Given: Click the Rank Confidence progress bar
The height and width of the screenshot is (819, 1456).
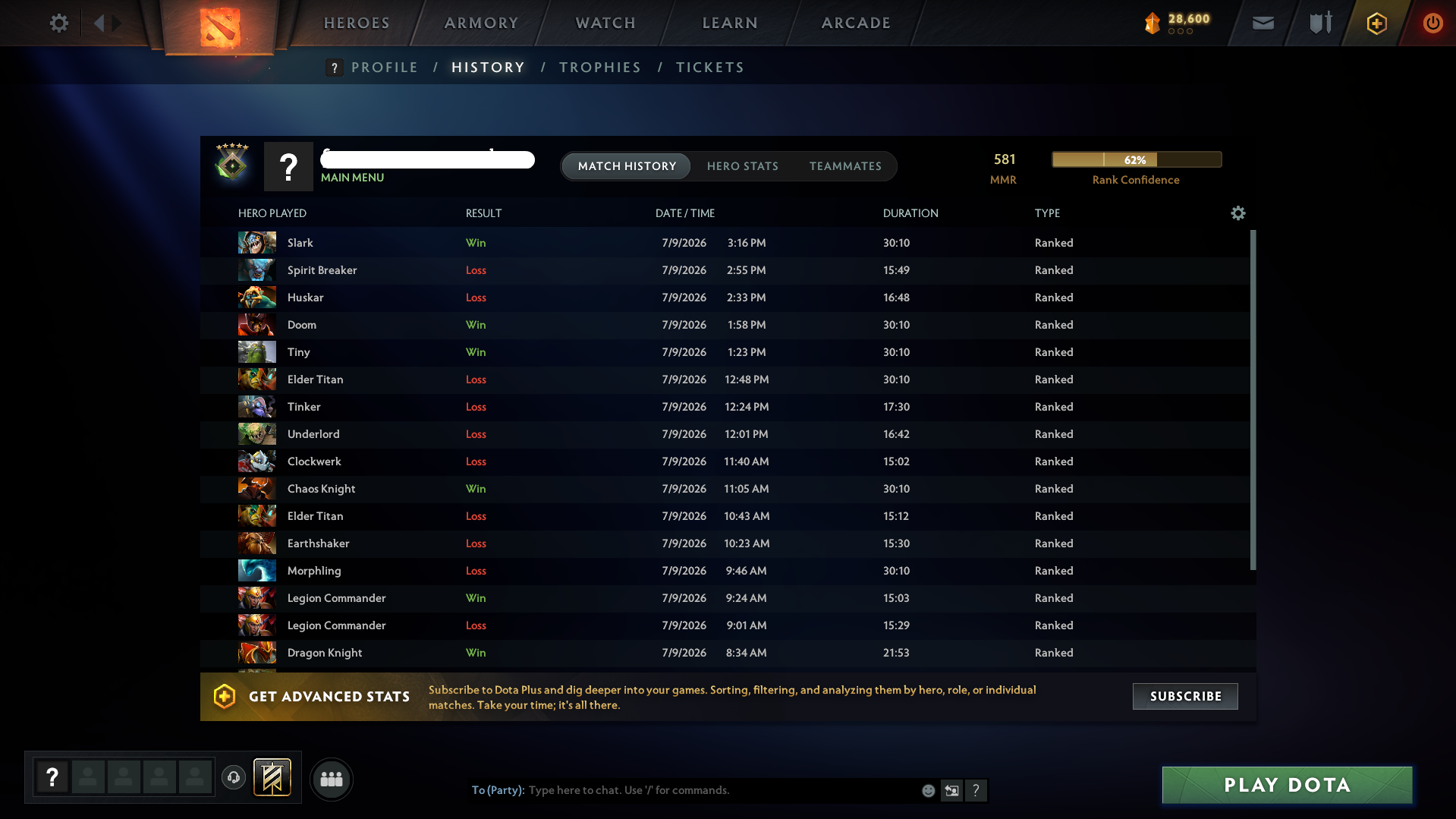Looking at the screenshot, I should click(x=1137, y=159).
